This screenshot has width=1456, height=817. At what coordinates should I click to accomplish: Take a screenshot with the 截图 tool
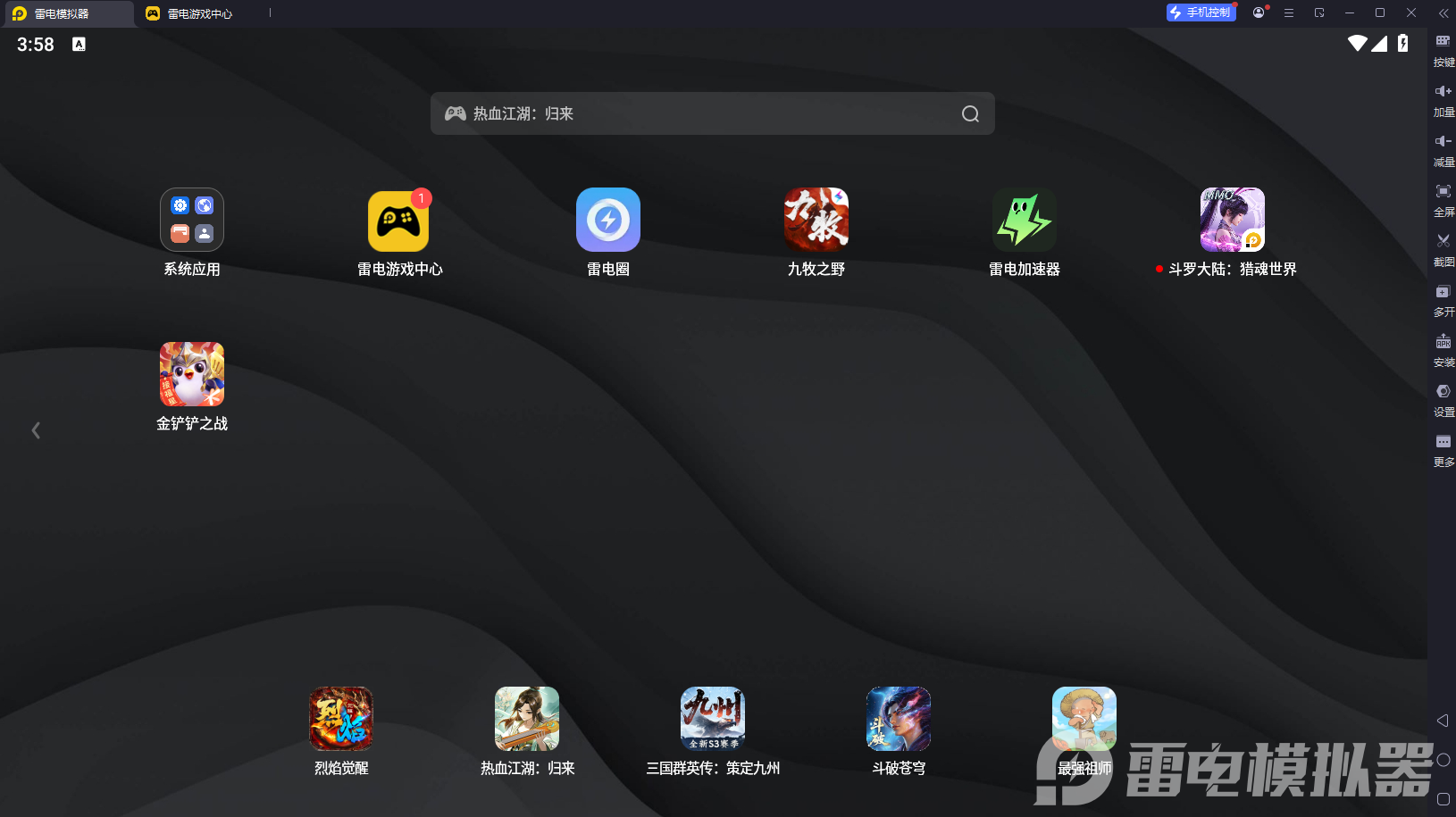pos(1443,250)
